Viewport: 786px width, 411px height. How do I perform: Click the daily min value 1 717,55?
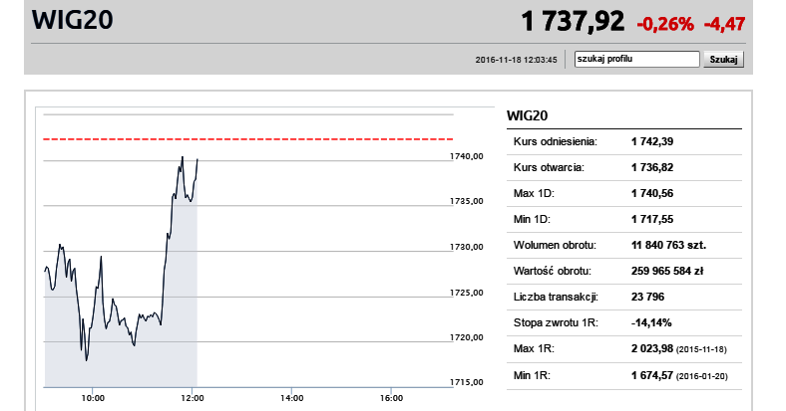(x=652, y=220)
